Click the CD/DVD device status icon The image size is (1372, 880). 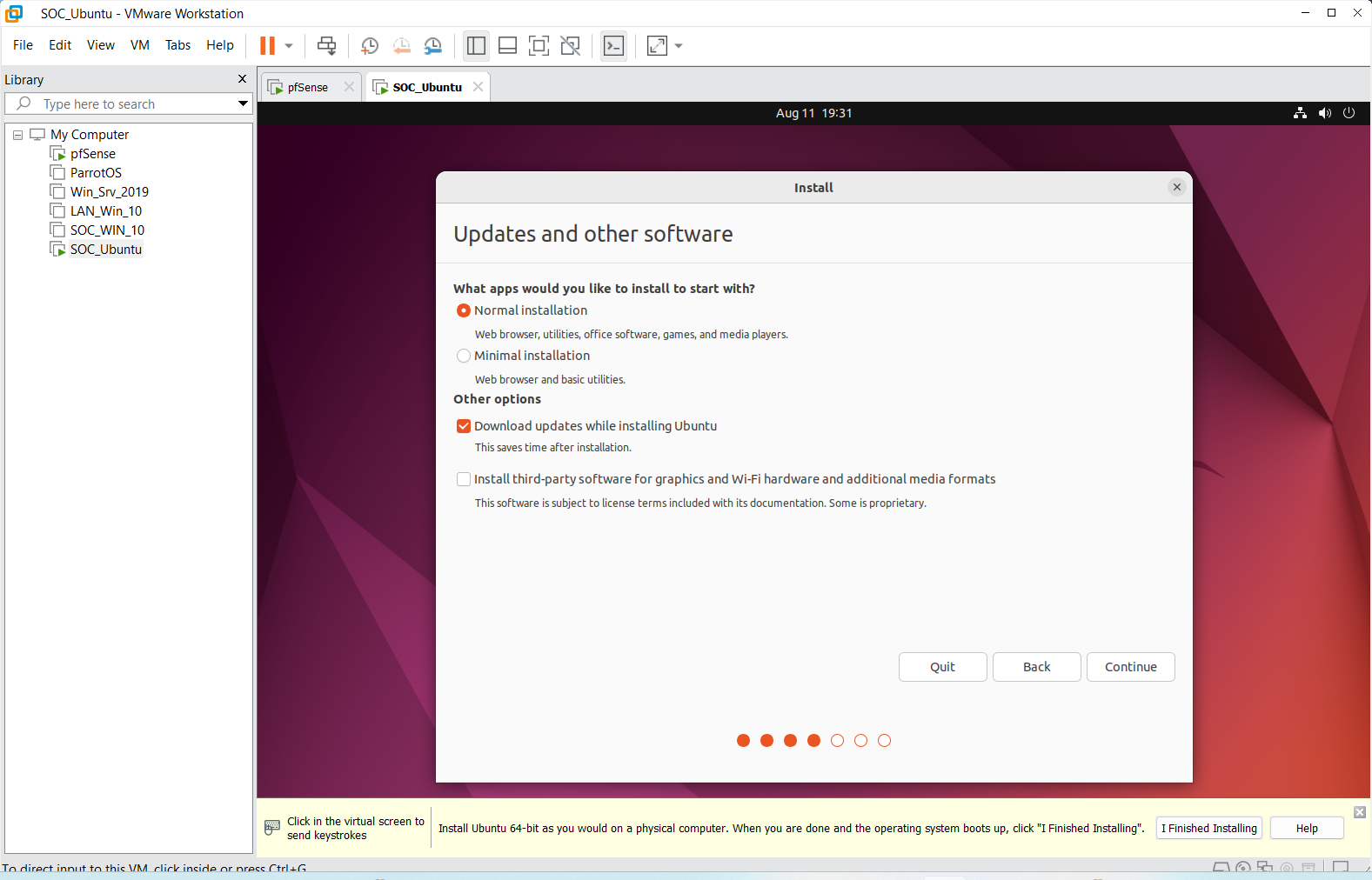click(x=1242, y=868)
